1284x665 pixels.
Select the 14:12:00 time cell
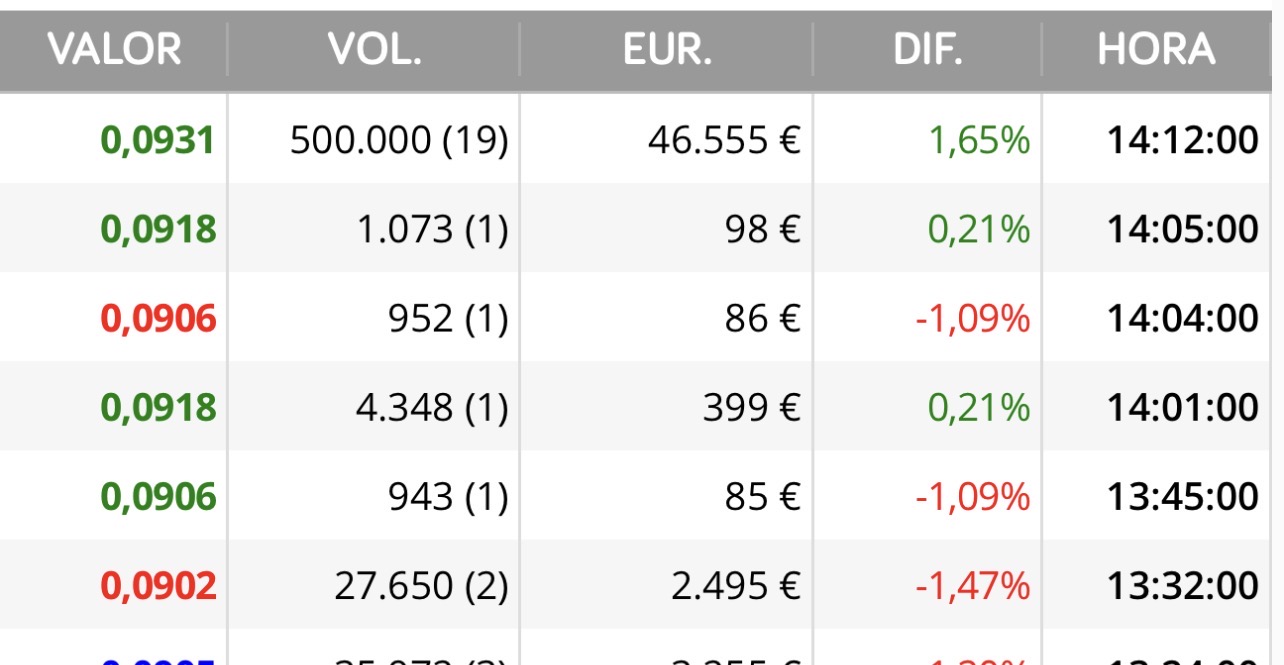click(x=1182, y=141)
